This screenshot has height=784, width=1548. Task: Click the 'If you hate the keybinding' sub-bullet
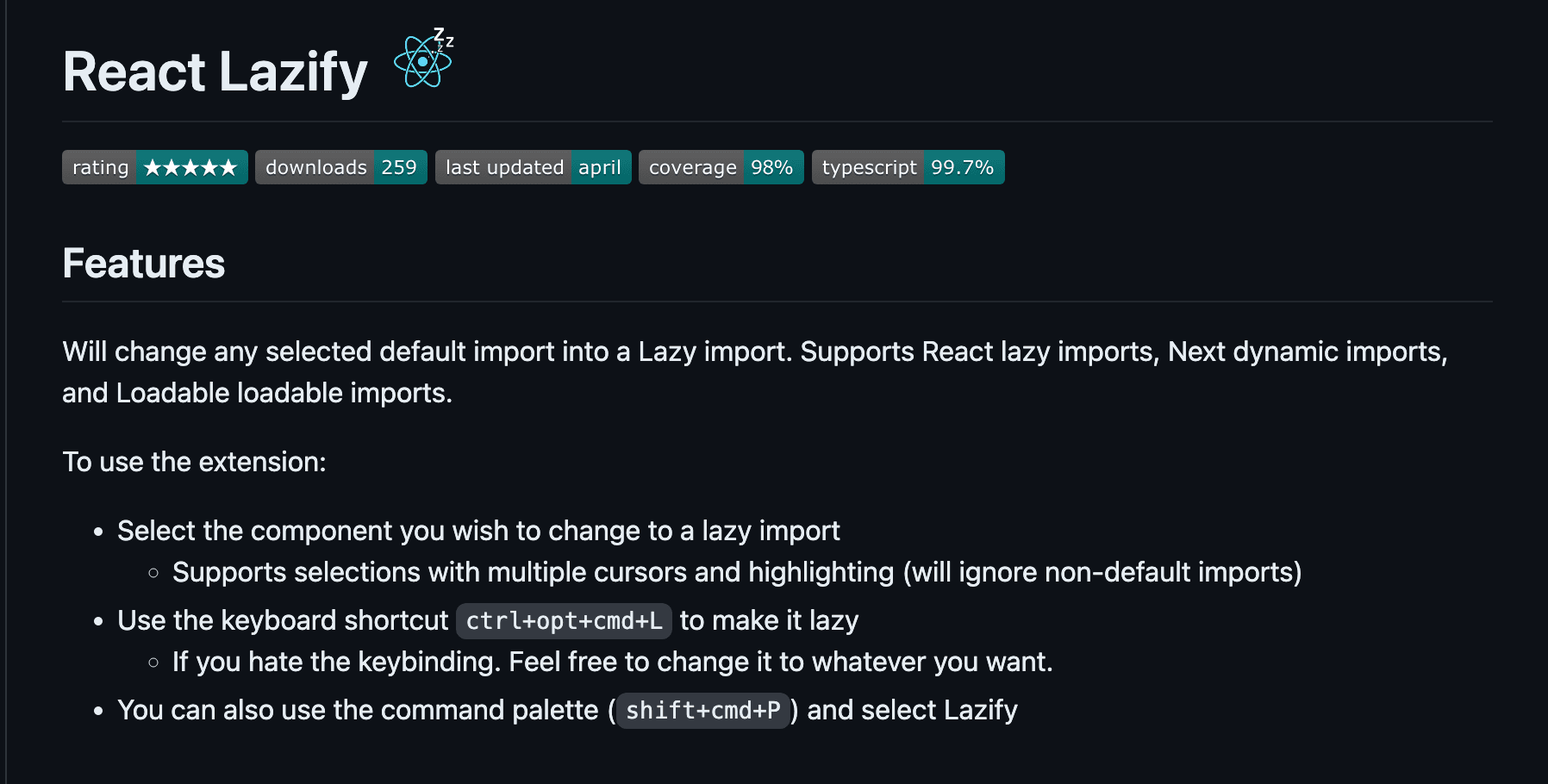pos(612,663)
